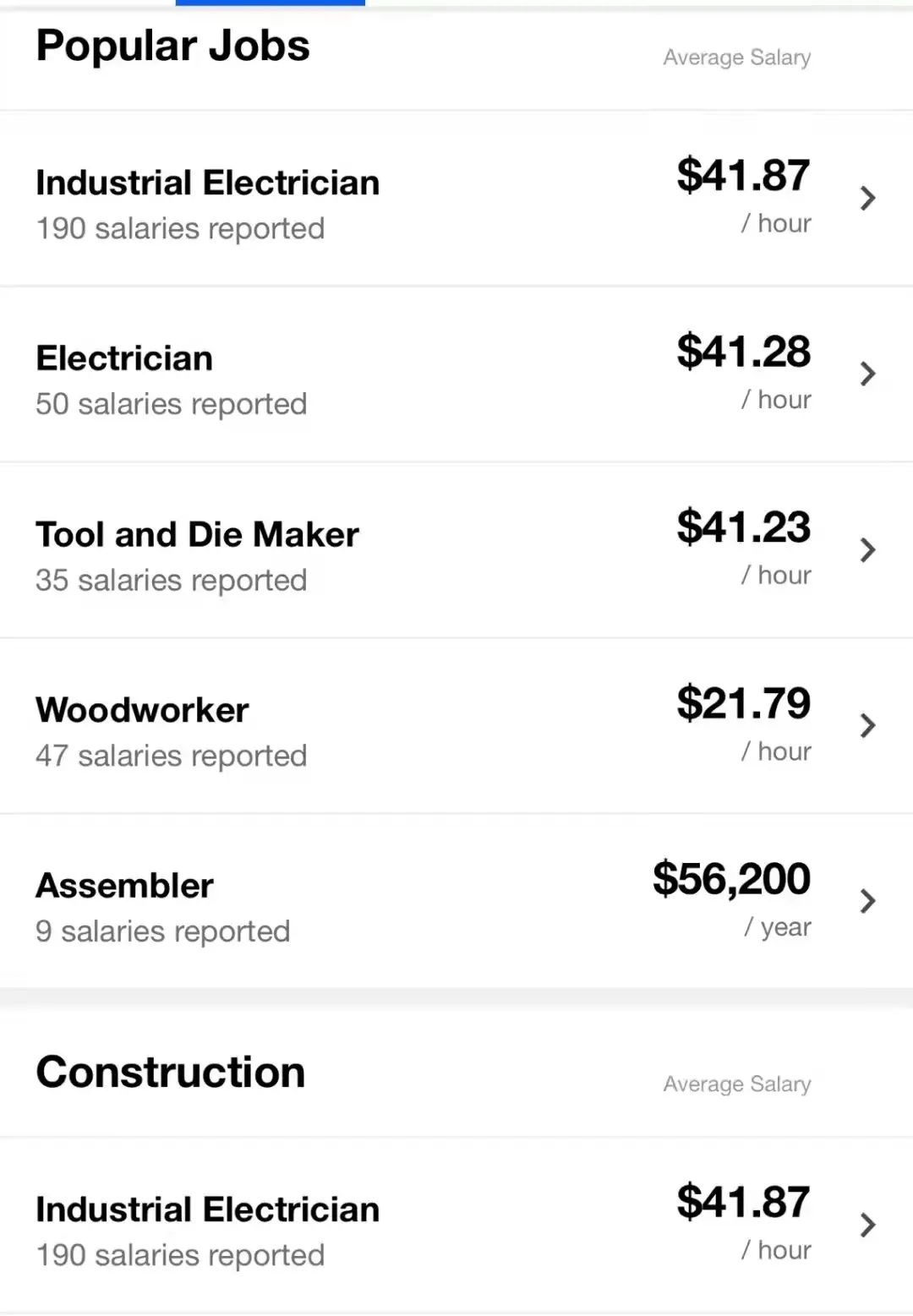Click the $41.23 hourly salary figure

click(743, 527)
